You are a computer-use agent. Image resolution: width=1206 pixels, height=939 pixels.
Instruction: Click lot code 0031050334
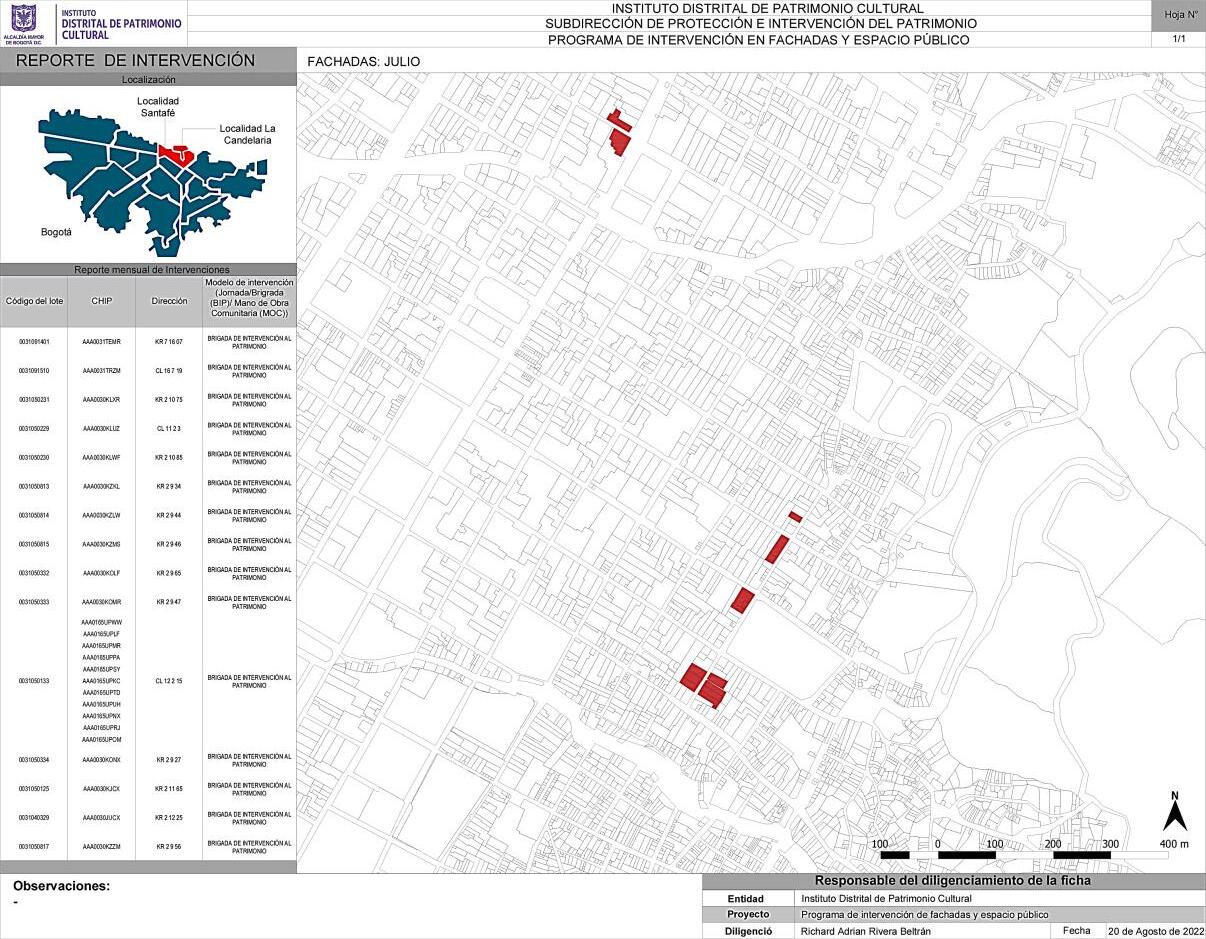(x=34, y=760)
